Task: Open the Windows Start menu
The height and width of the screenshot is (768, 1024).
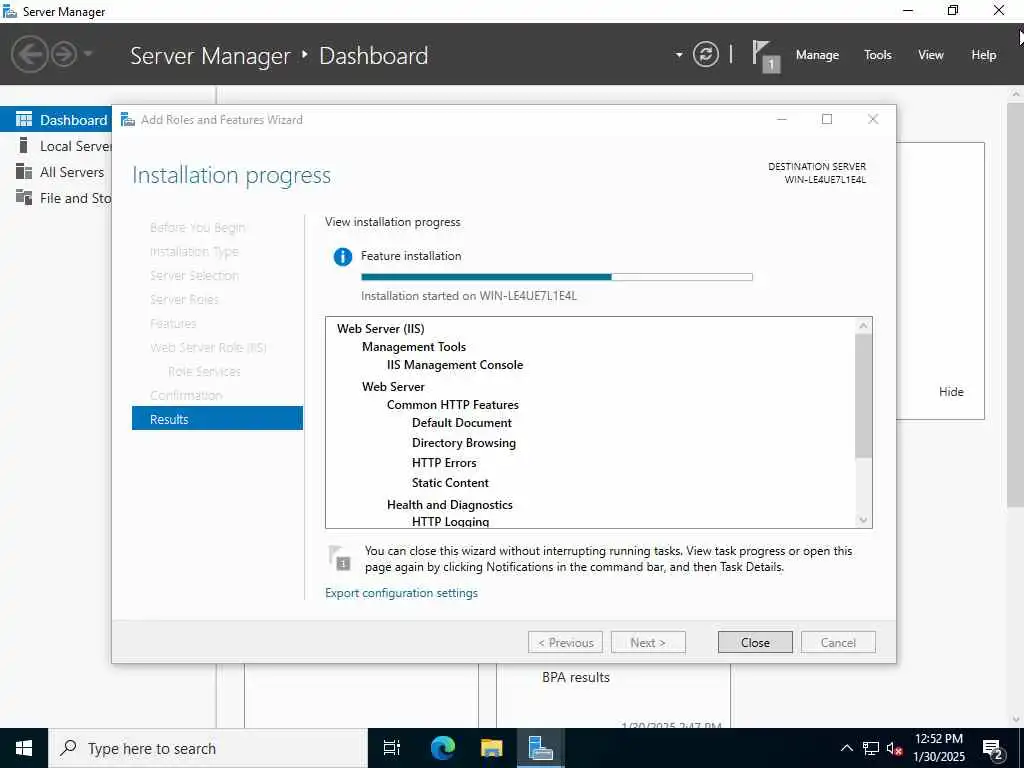Action: tap(24, 748)
